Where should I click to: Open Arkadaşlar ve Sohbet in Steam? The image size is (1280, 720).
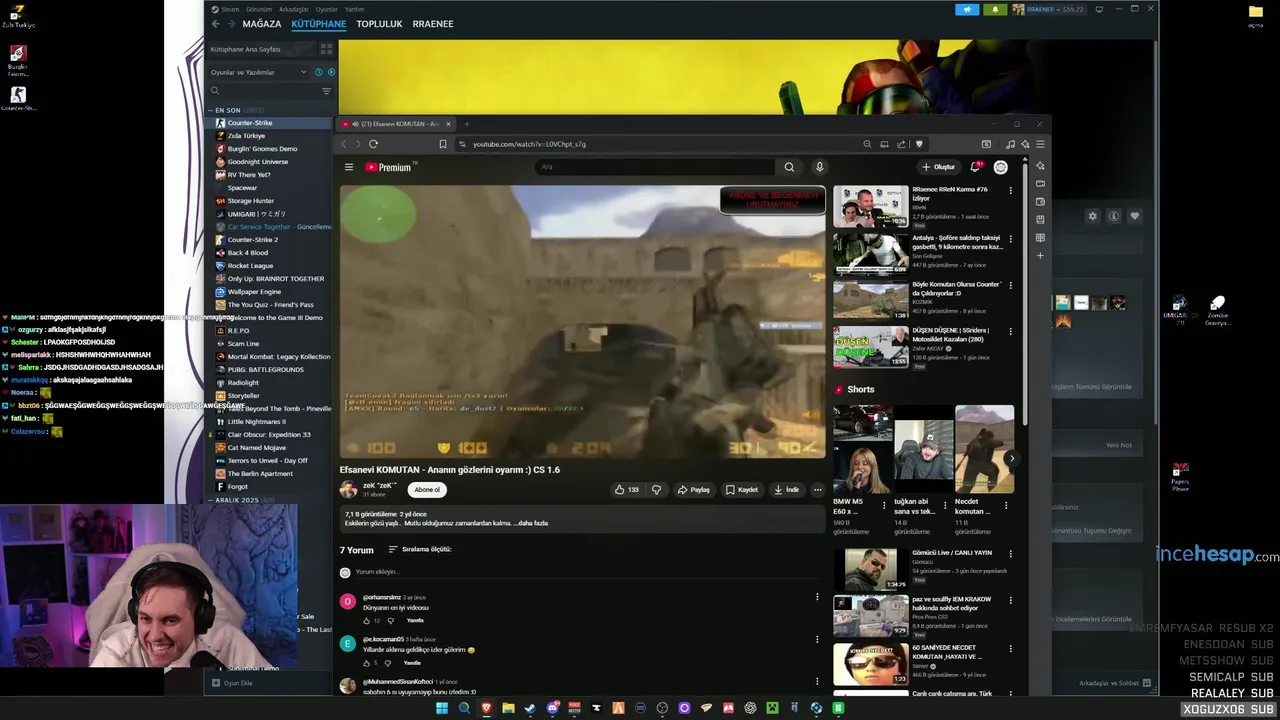1115,683
